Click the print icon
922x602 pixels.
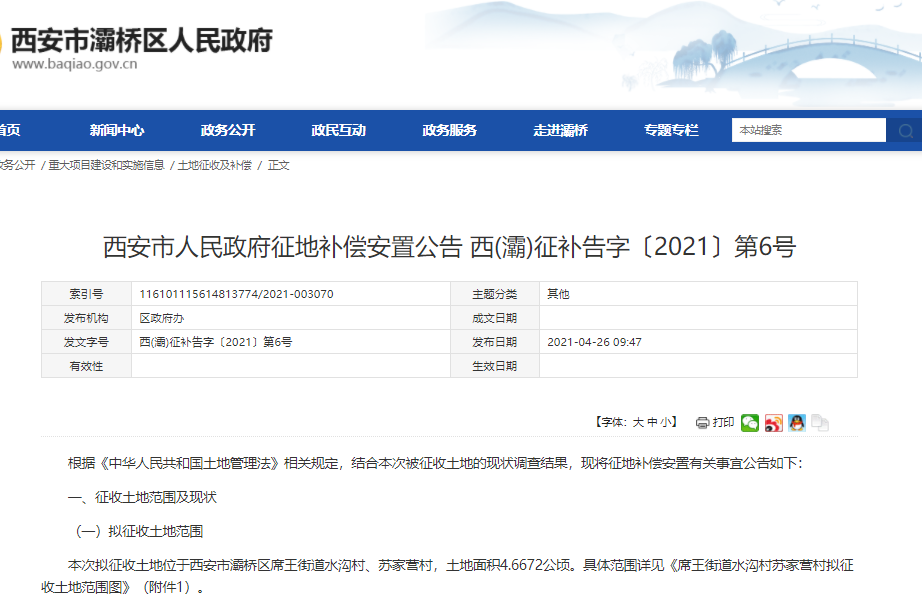coord(702,423)
